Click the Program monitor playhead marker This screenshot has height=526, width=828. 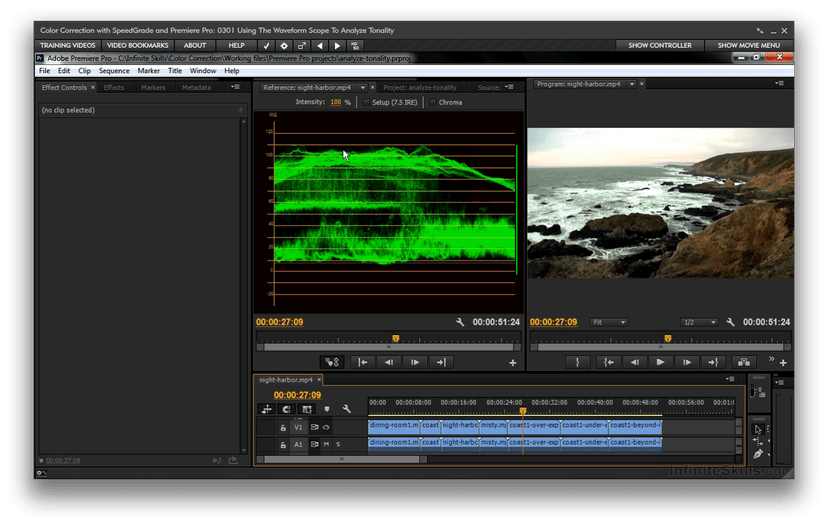667,339
